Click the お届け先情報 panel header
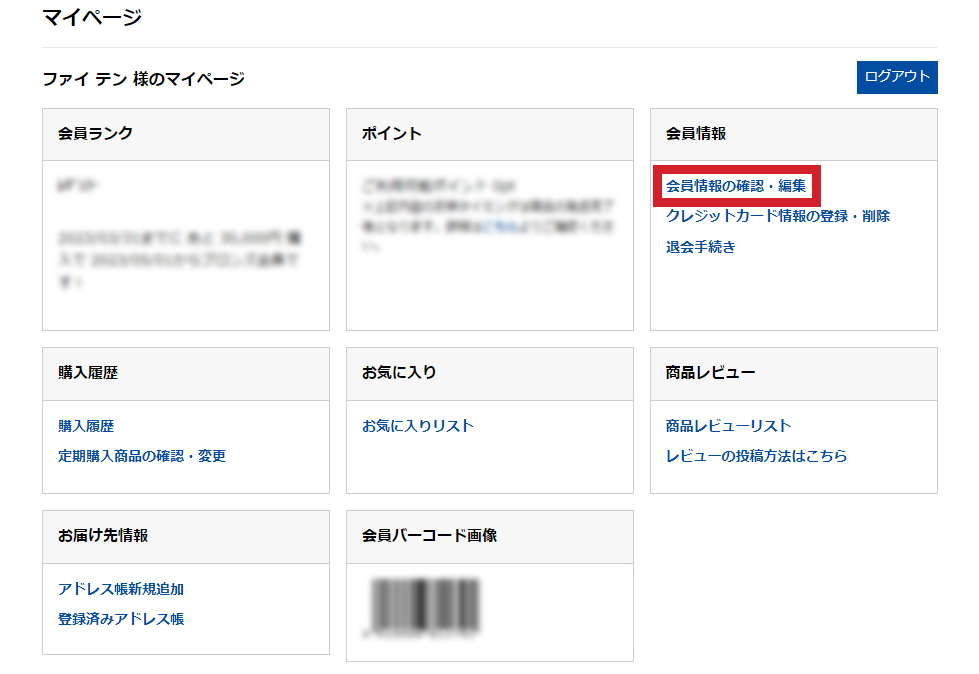 [x=103, y=536]
